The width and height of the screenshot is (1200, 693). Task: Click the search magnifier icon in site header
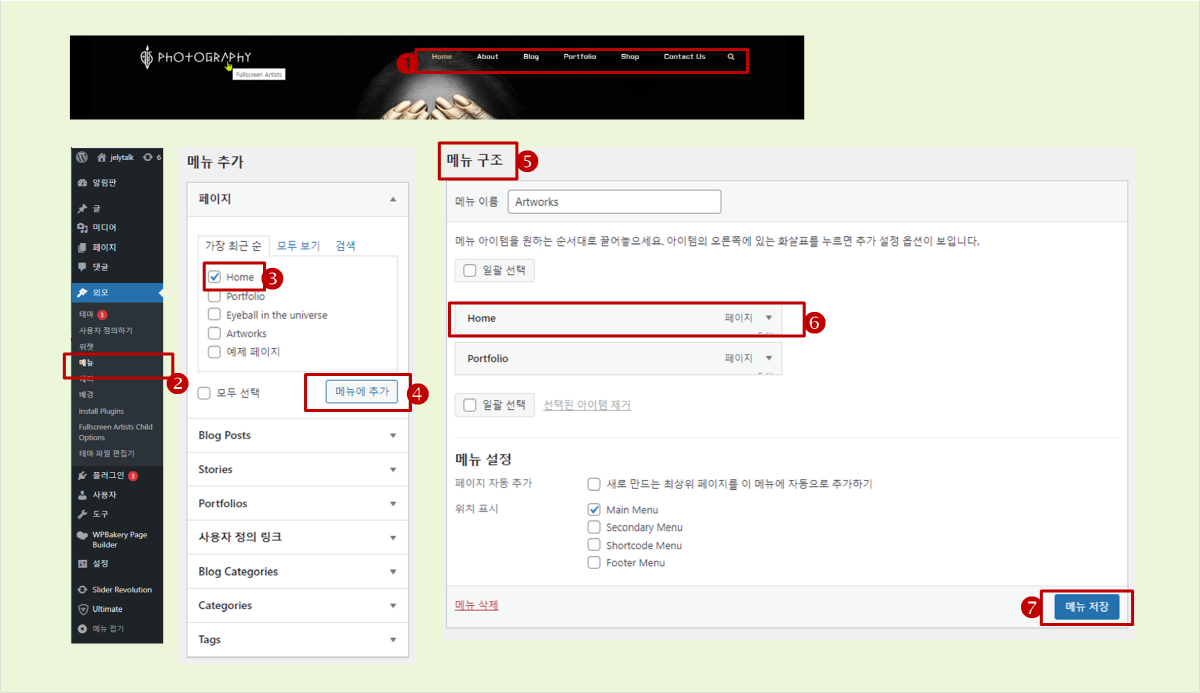731,57
